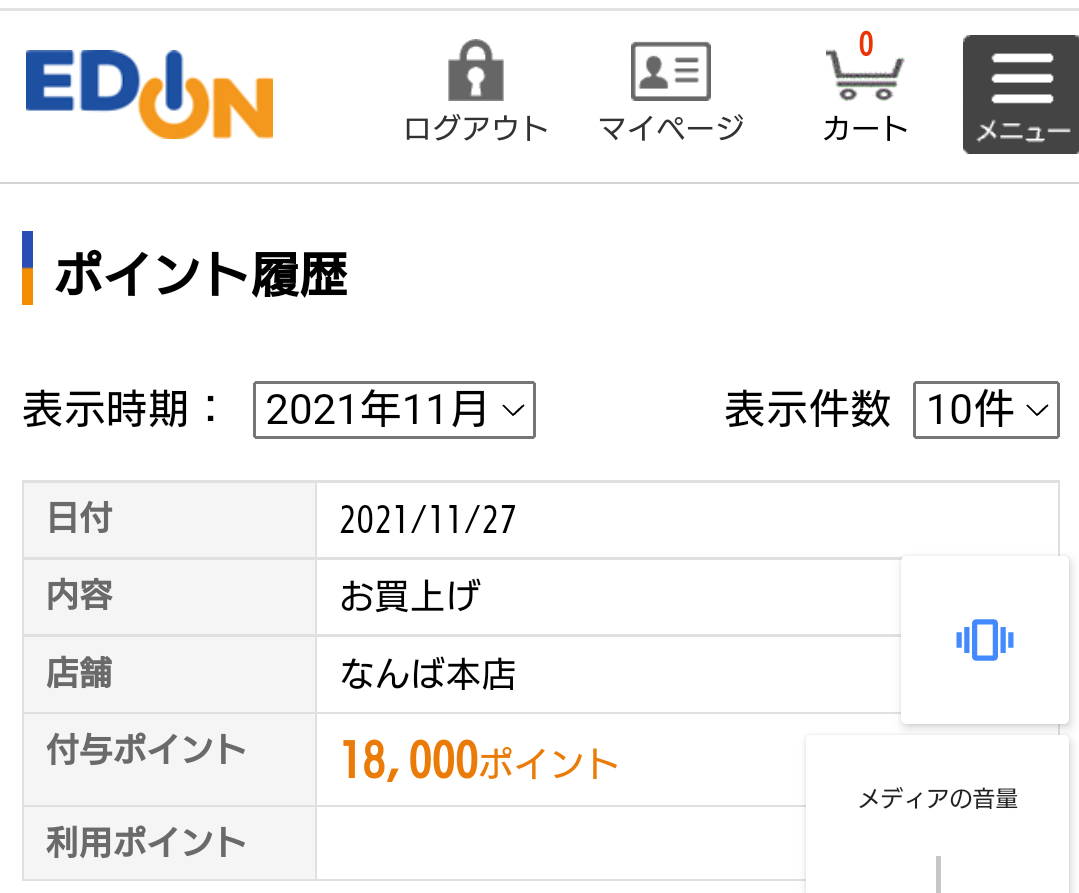This screenshot has width=1079, height=893.
Task: Open the hamburger menu button
Action: 1020,95
